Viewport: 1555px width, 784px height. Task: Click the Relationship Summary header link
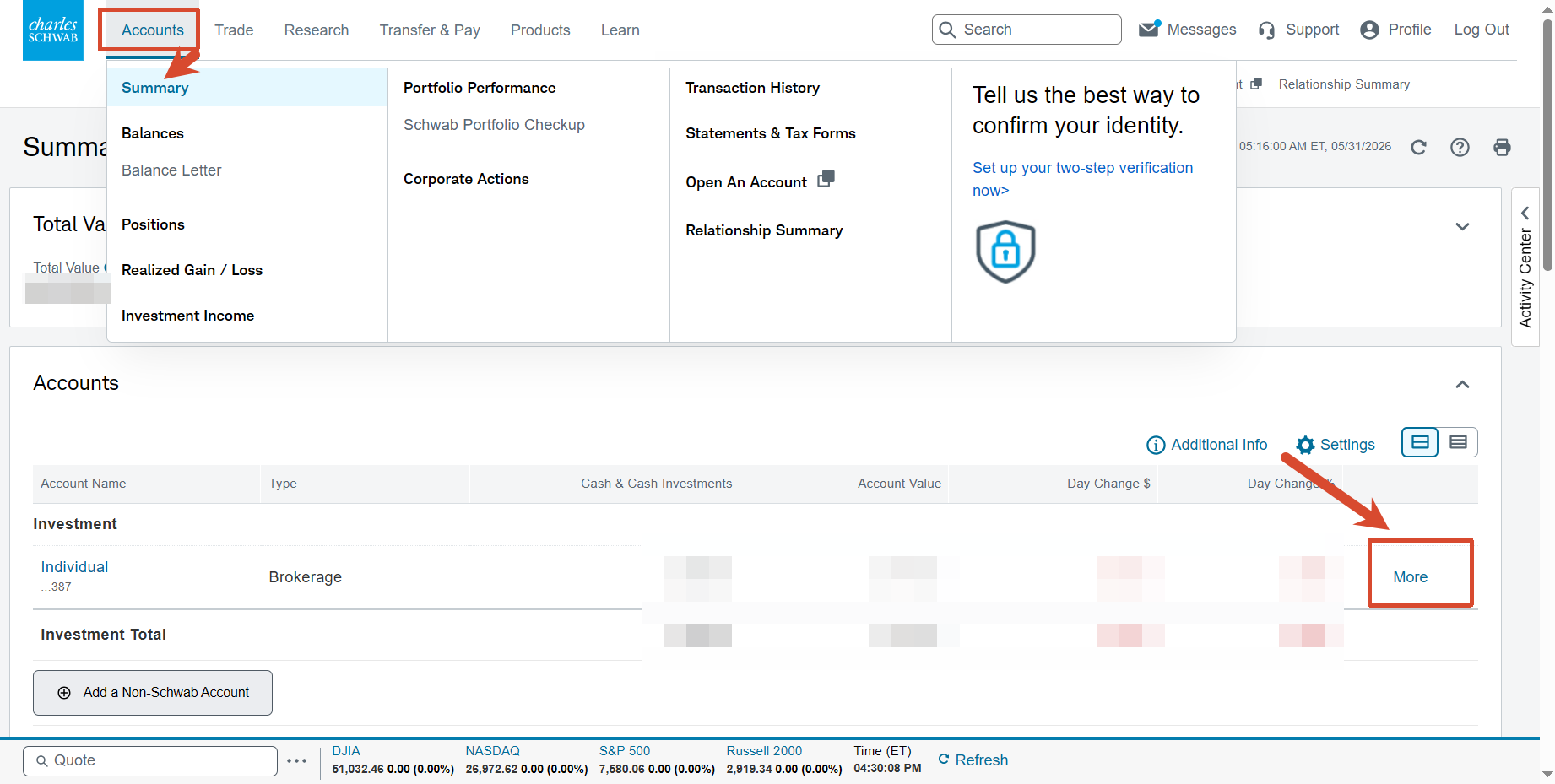1344,84
